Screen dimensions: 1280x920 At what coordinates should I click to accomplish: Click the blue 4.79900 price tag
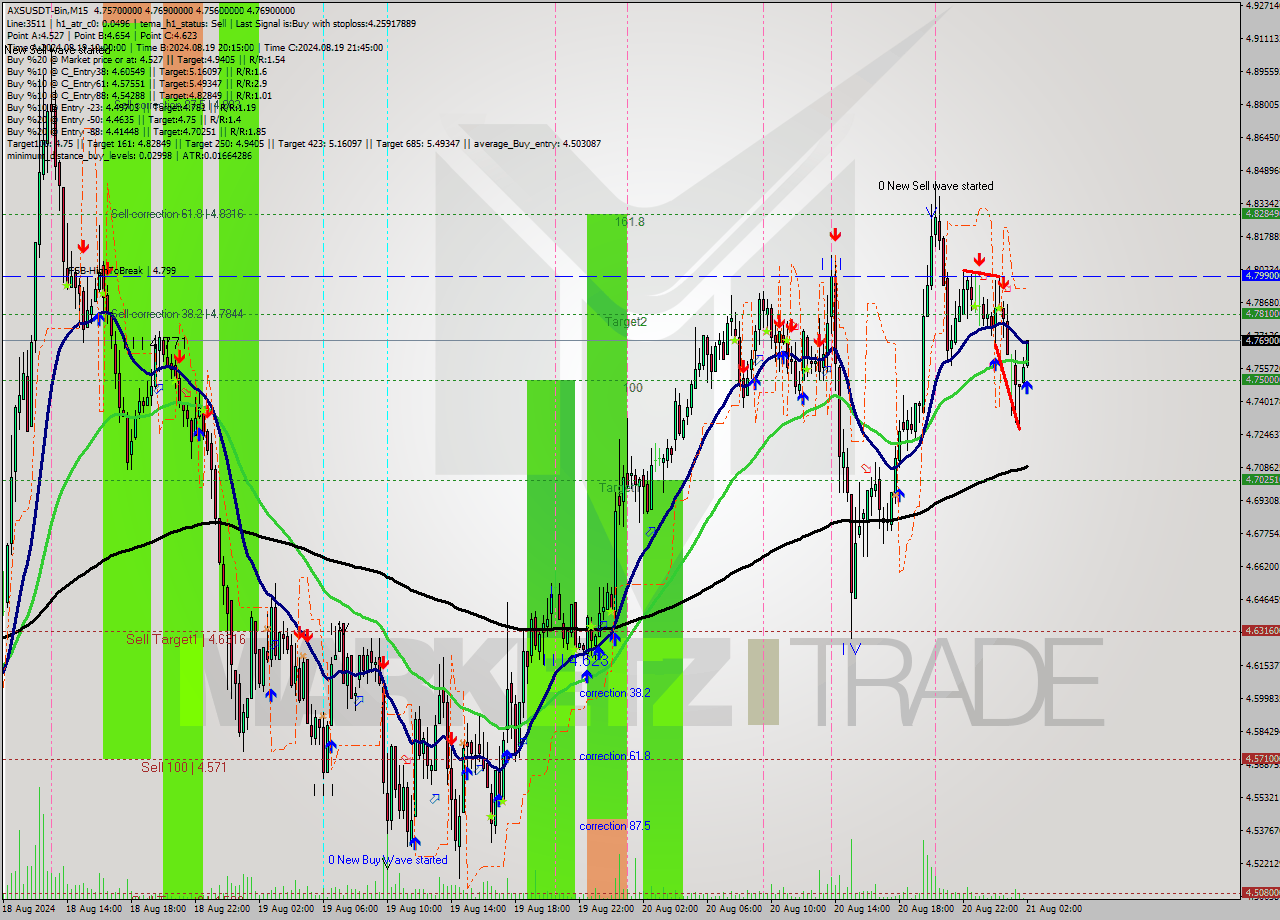[x=1261, y=274]
